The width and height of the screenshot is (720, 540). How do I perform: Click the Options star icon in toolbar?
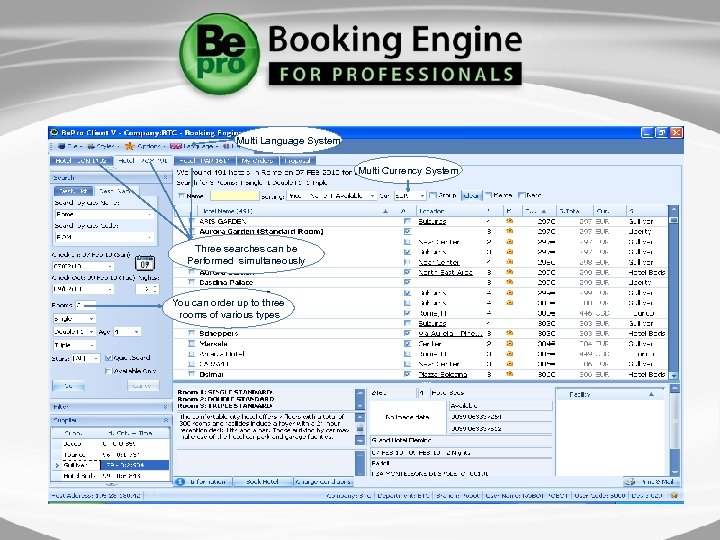(129, 146)
